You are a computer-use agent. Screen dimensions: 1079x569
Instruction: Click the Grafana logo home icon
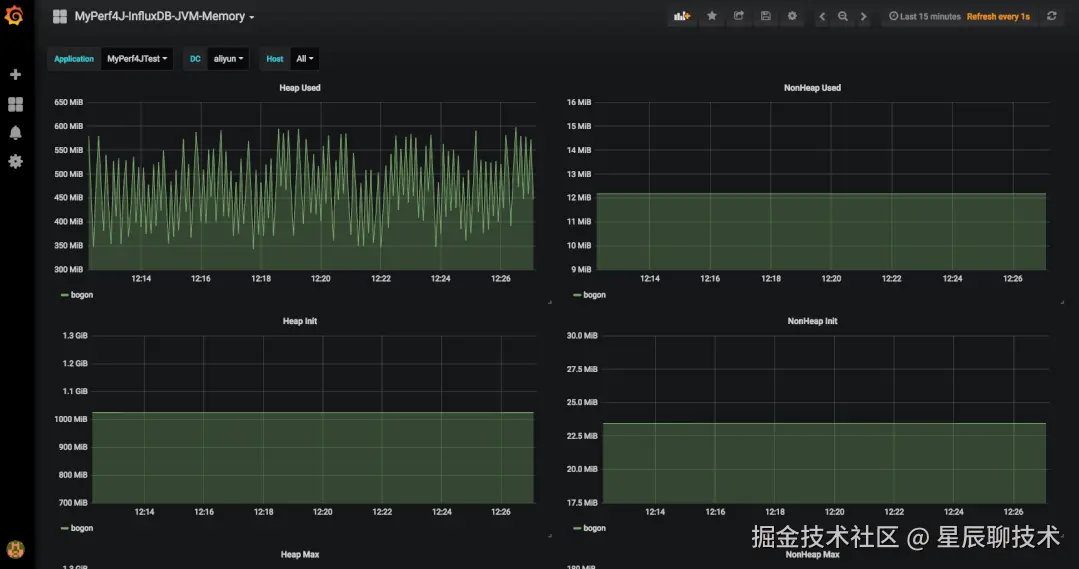click(x=15, y=17)
